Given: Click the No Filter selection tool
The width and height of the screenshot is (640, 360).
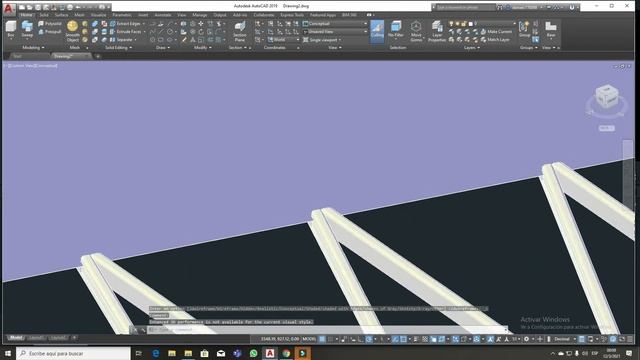Looking at the screenshot, I should pyautogui.click(x=396, y=30).
